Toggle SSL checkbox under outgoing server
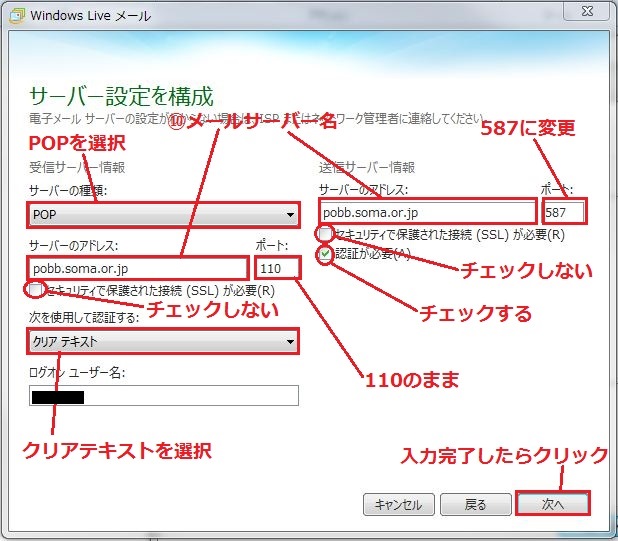This screenshot has height=541, width=618. click(325, 234)
